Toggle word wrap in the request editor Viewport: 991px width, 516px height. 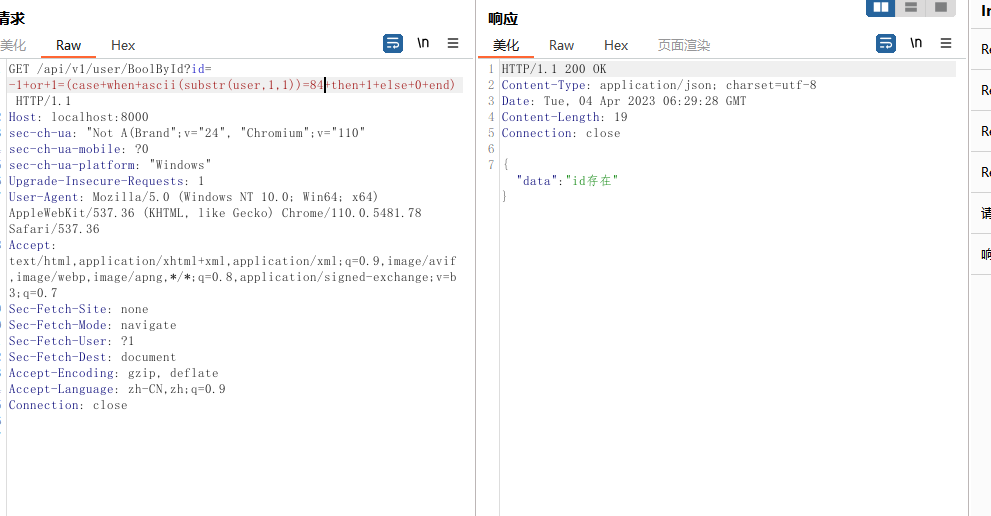click(393, 43)
